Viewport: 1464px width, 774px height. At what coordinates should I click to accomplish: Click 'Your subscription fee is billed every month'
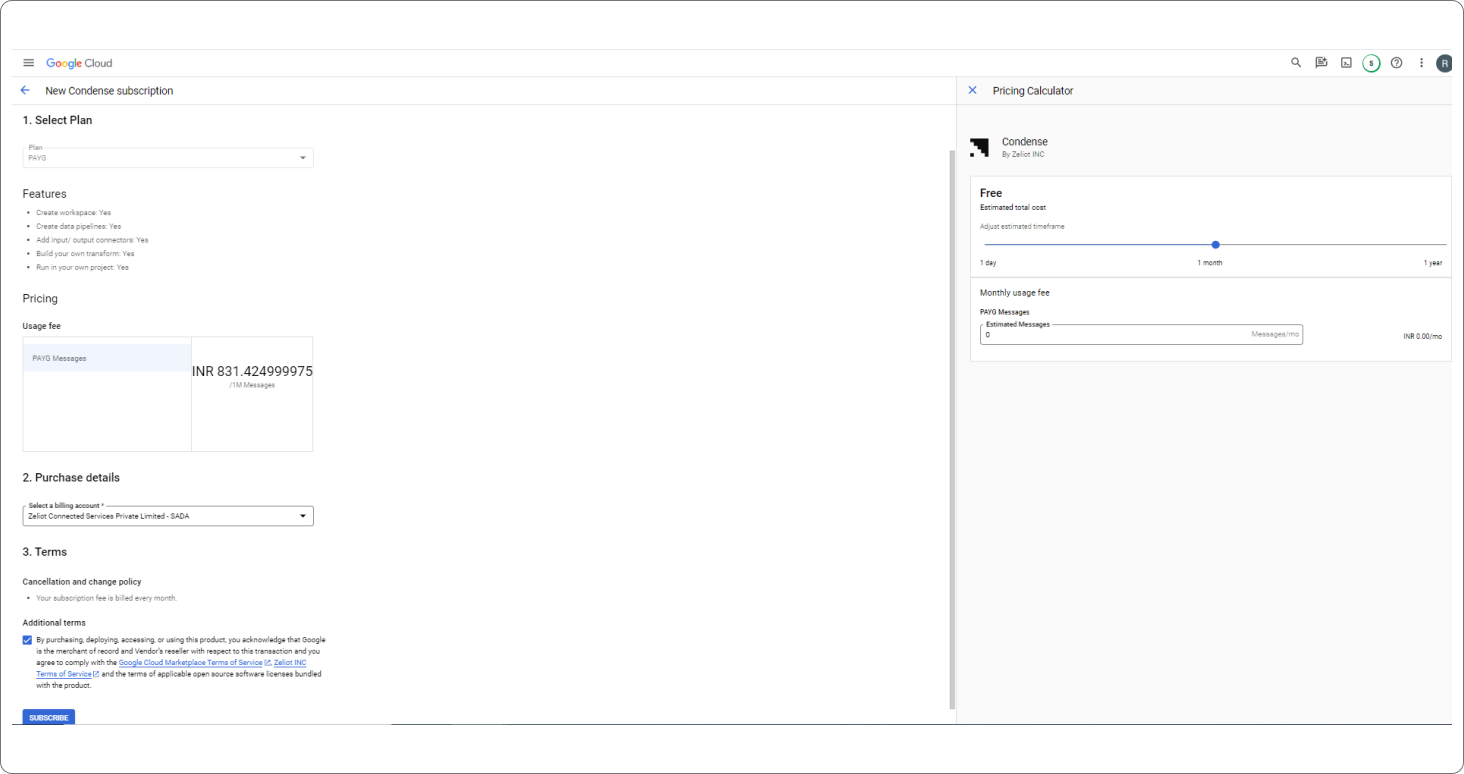tap(106, 598)
